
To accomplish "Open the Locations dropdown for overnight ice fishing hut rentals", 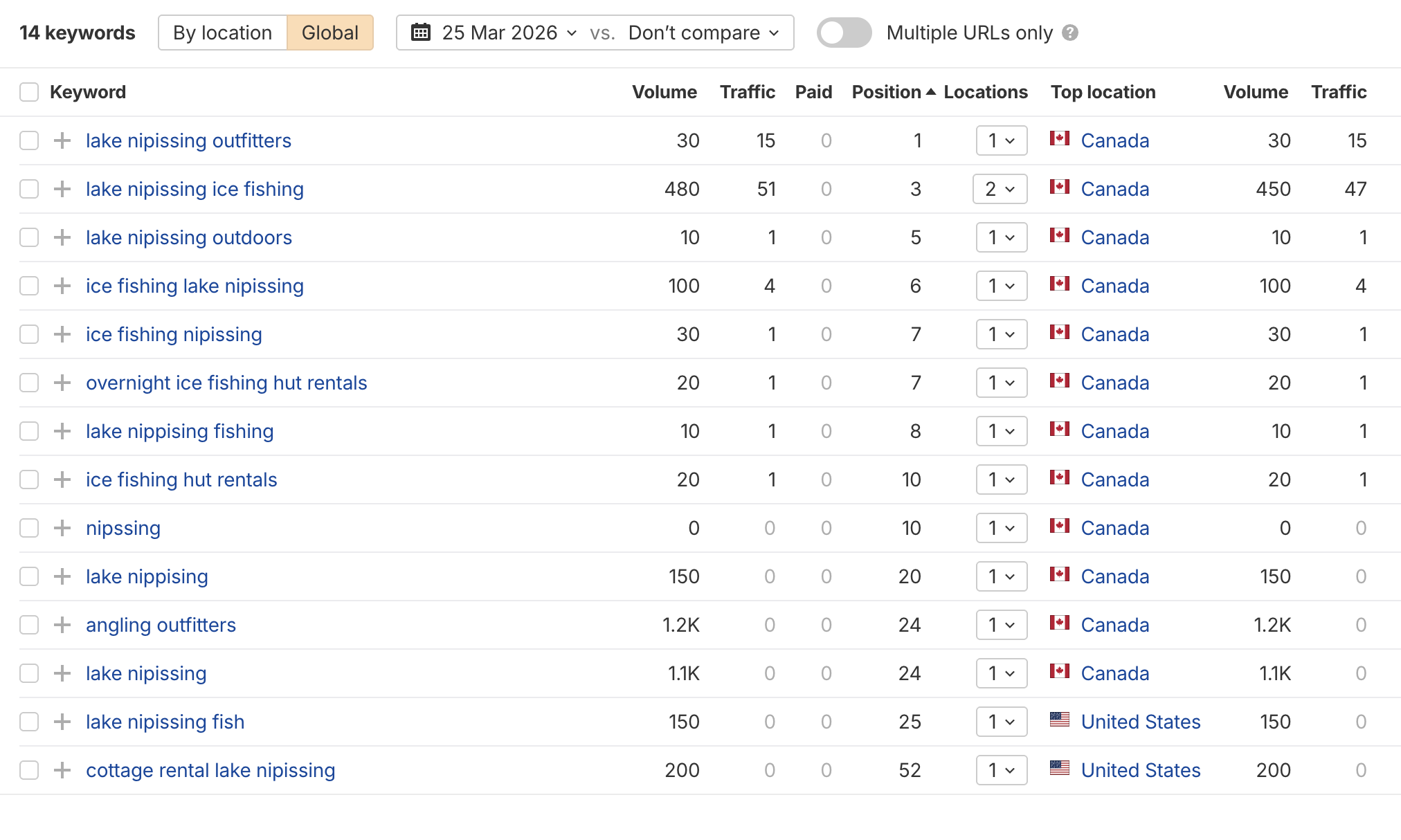I will pos(1001,382).
